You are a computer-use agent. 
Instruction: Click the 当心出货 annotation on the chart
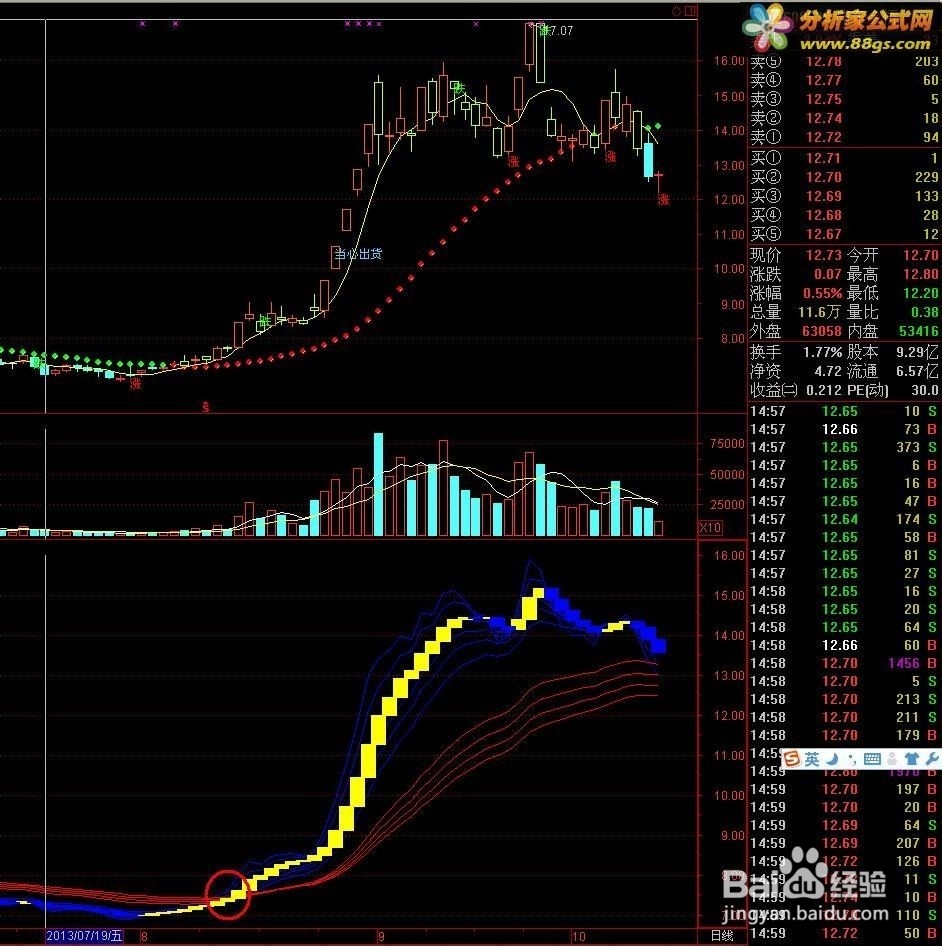355,254
